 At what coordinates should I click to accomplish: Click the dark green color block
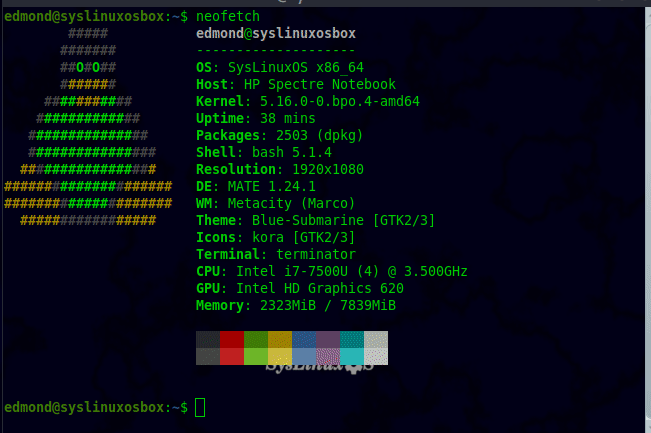point(256,340)
